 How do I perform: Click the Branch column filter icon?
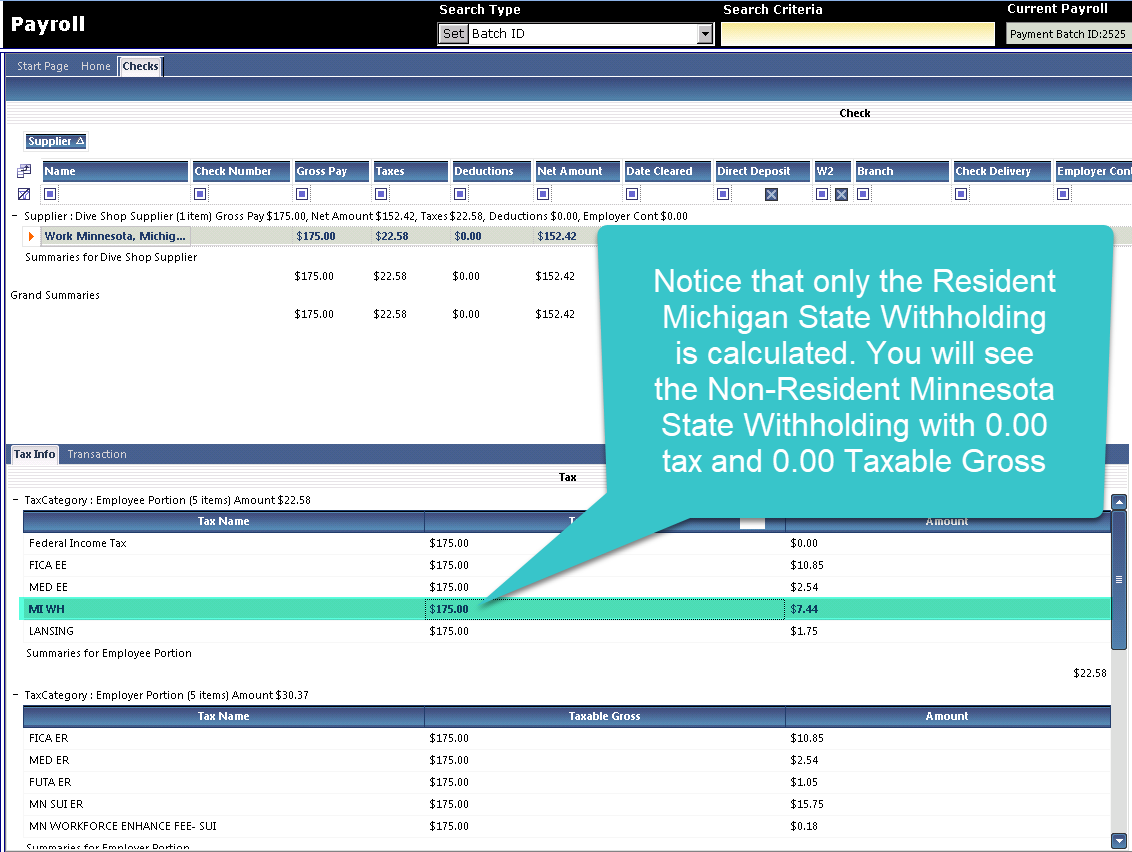click(863, 194)
